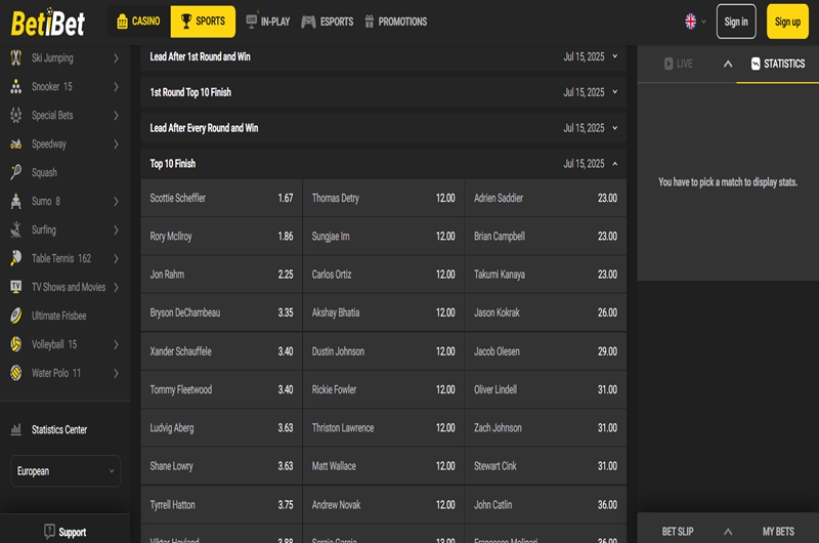Select Dustin Johnson odds 12.00
Screen dimensions: 819x543
click(383, 351)
